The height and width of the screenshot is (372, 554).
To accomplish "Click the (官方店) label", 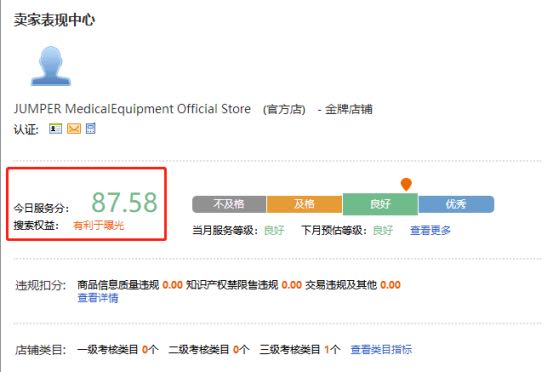I will coord(284,109).
